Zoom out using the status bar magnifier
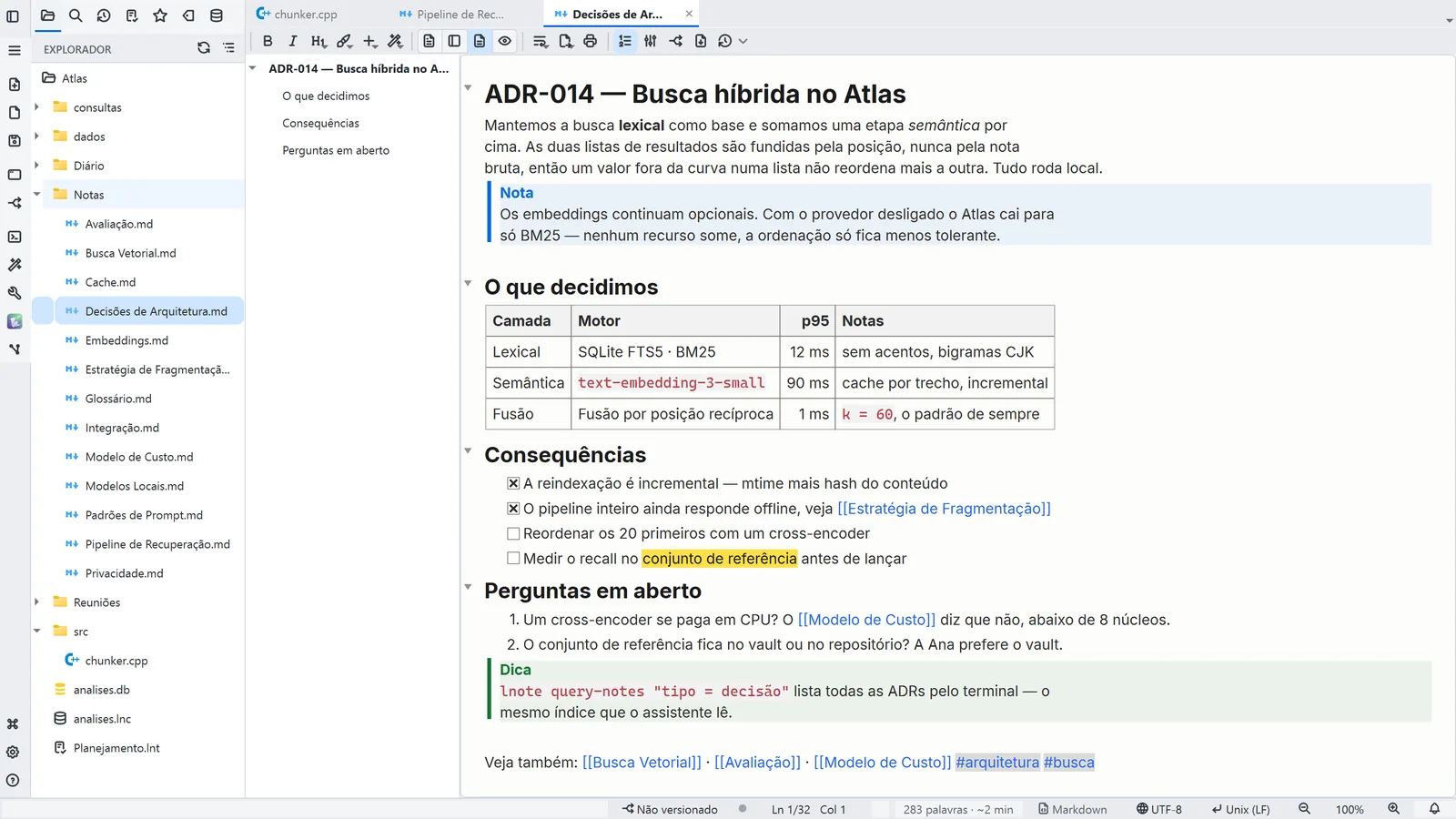 1304,809
